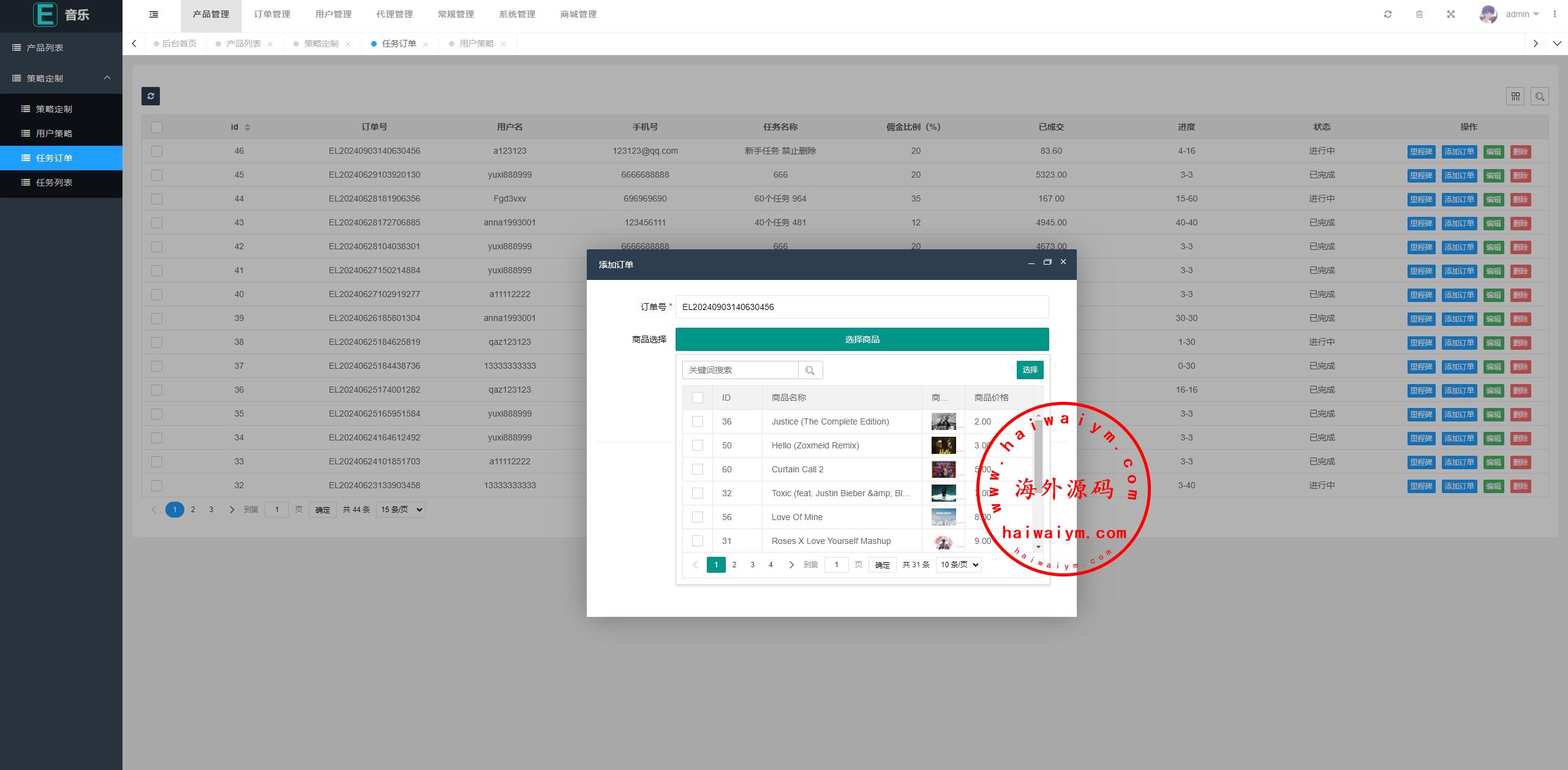Check the Love Of Mine product checkbox
Viewport: 1568px width, 770px height.
(x=698, y=517)
